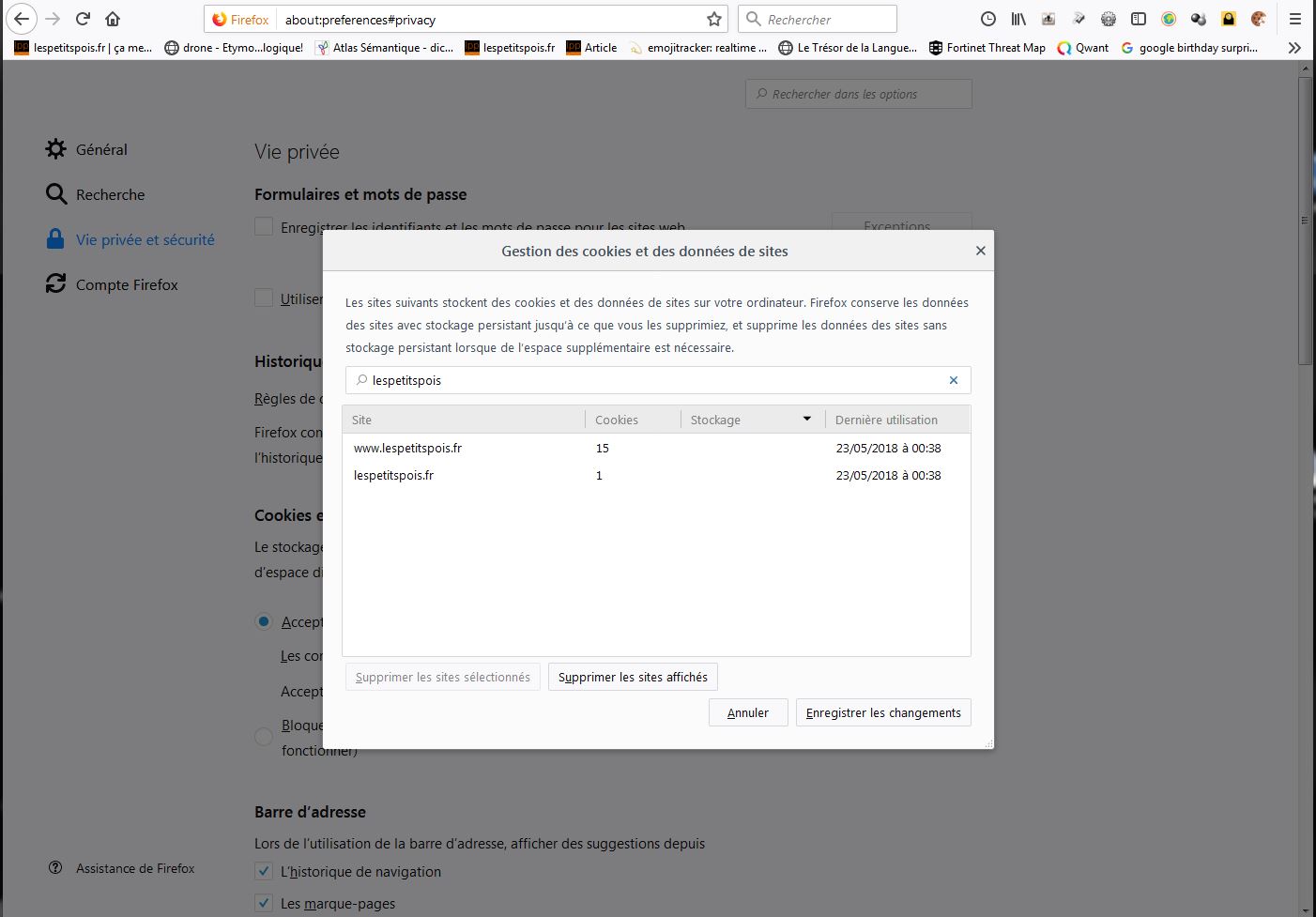Screen dimensions: 1316x917
Task: Open Vie privée et sécurité section
Action: pyautogui.click(x=145, y=239)
